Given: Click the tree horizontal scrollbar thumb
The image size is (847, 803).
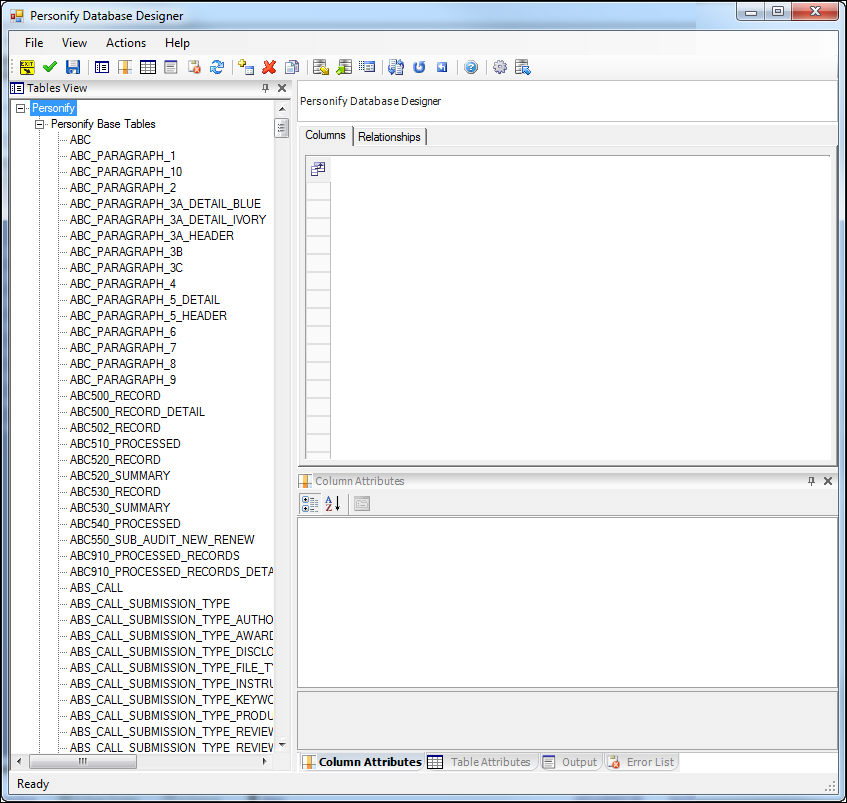Looking at the screenshot, I should point(83,761).
